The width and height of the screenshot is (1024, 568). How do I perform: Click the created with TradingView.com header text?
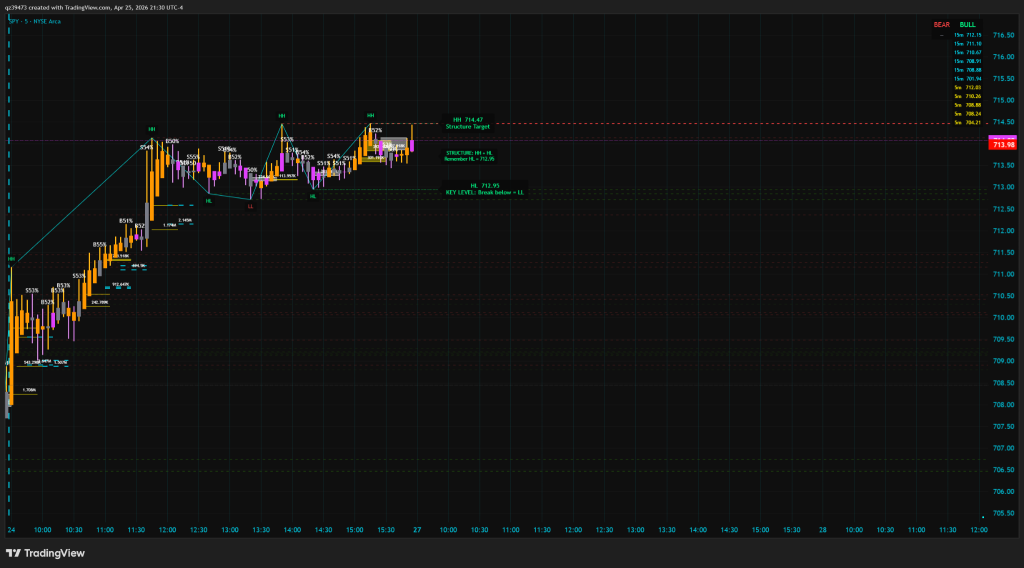(93, 7)
